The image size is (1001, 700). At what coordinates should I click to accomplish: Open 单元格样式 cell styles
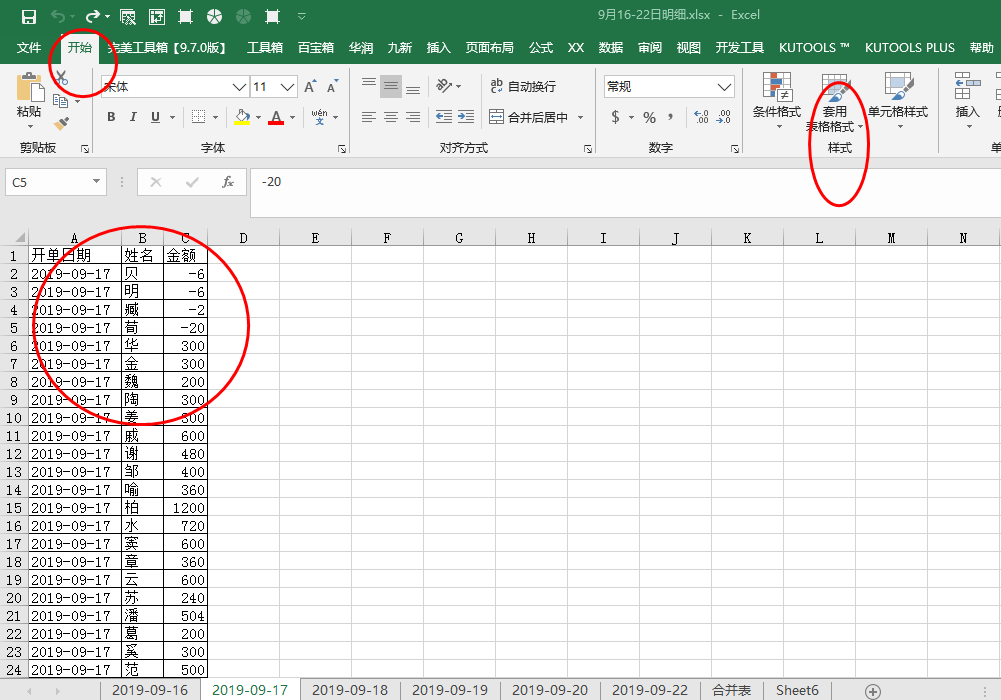tap(898, 101)
